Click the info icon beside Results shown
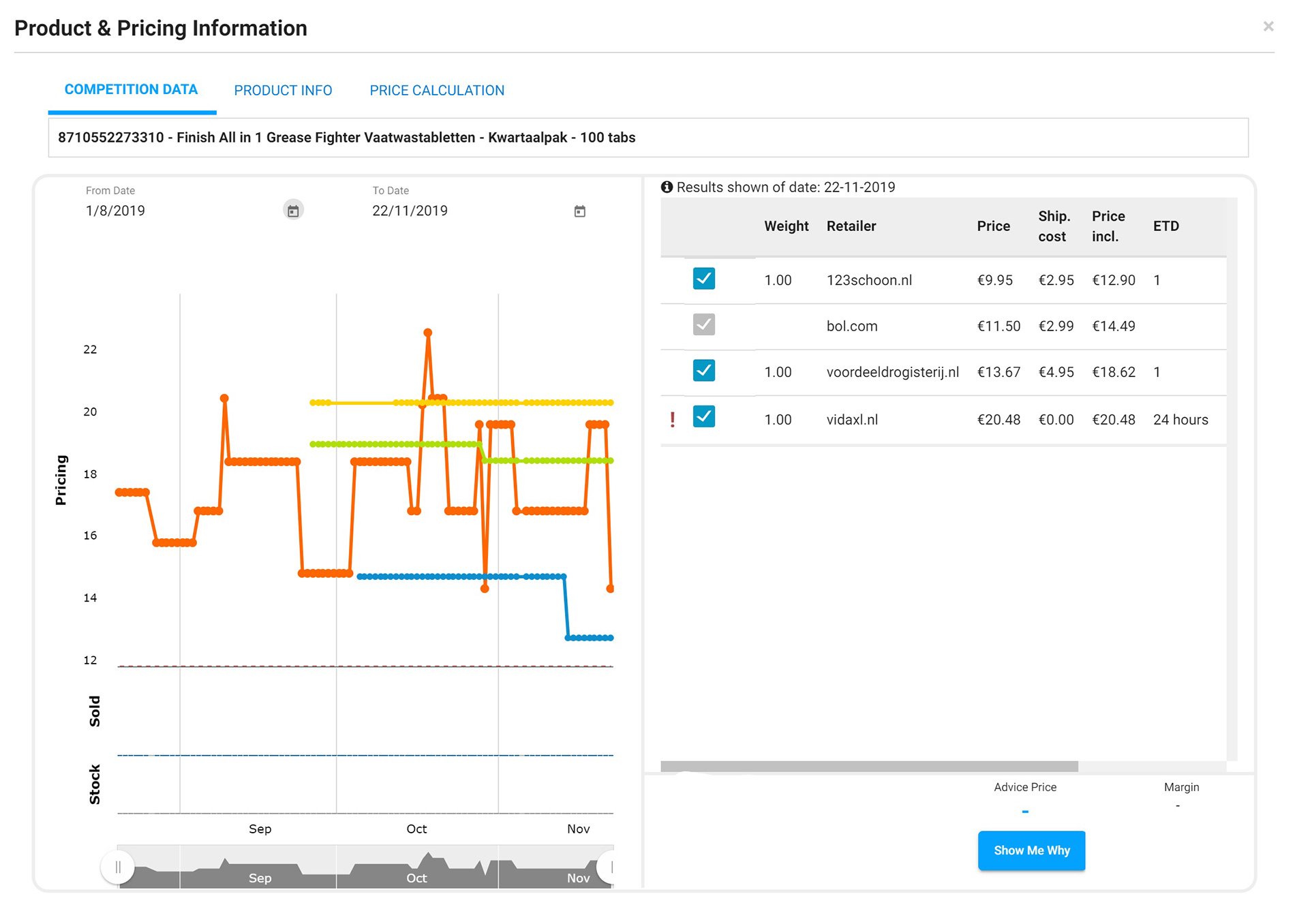1295x924 pixels. tap(667, 187)
